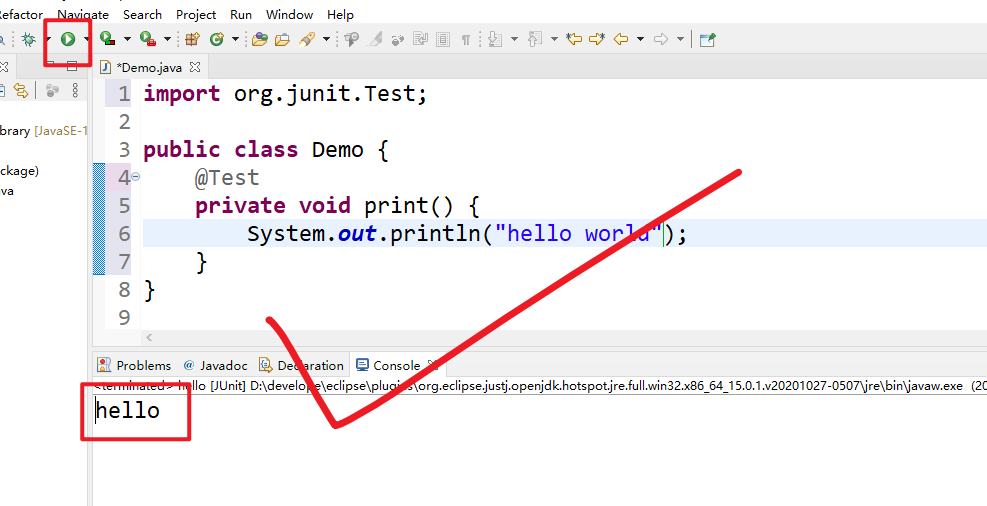Close the *Demo.java editor tab
Viewport: 987px width, 506px height.
click(195, 67)
